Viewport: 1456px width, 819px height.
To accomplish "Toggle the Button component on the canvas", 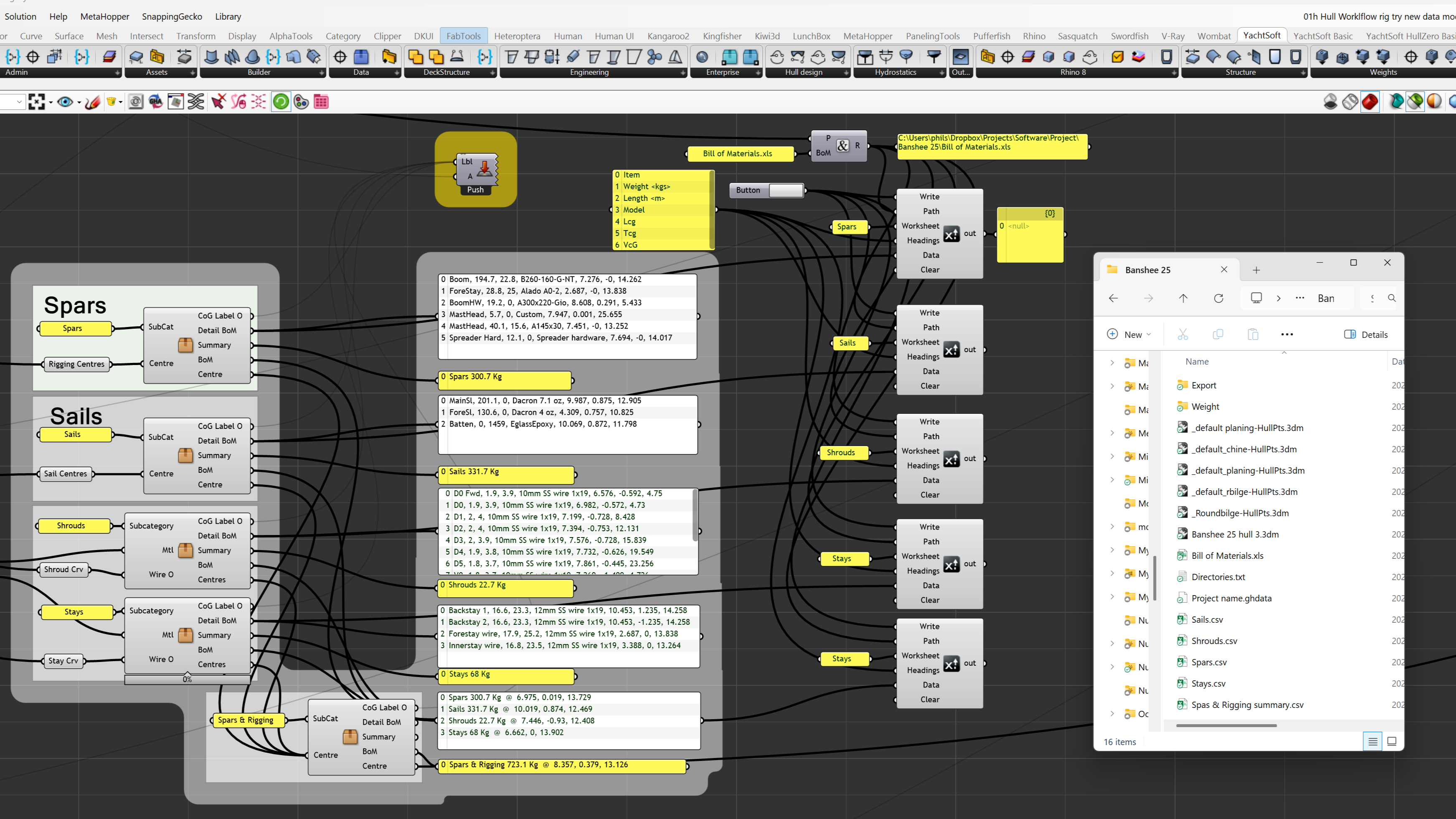I will pyautogui.click(x=786, y=190).
